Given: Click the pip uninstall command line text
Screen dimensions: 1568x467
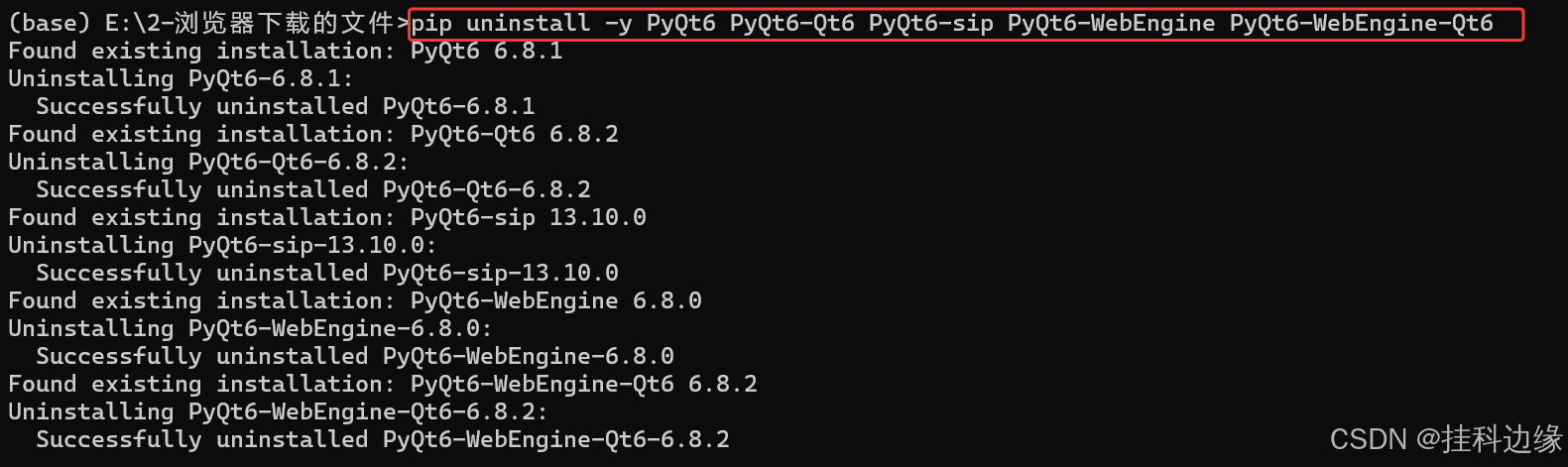Looking at the screenshot, I should click(952, 23).
